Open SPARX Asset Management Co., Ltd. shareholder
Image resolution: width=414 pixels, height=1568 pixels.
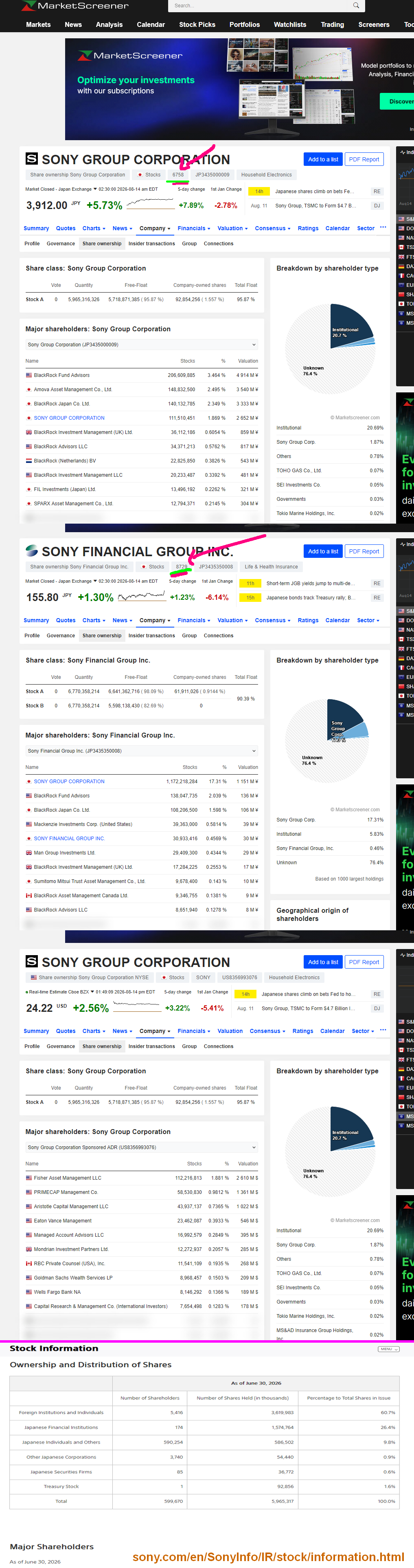click(74, 503)
